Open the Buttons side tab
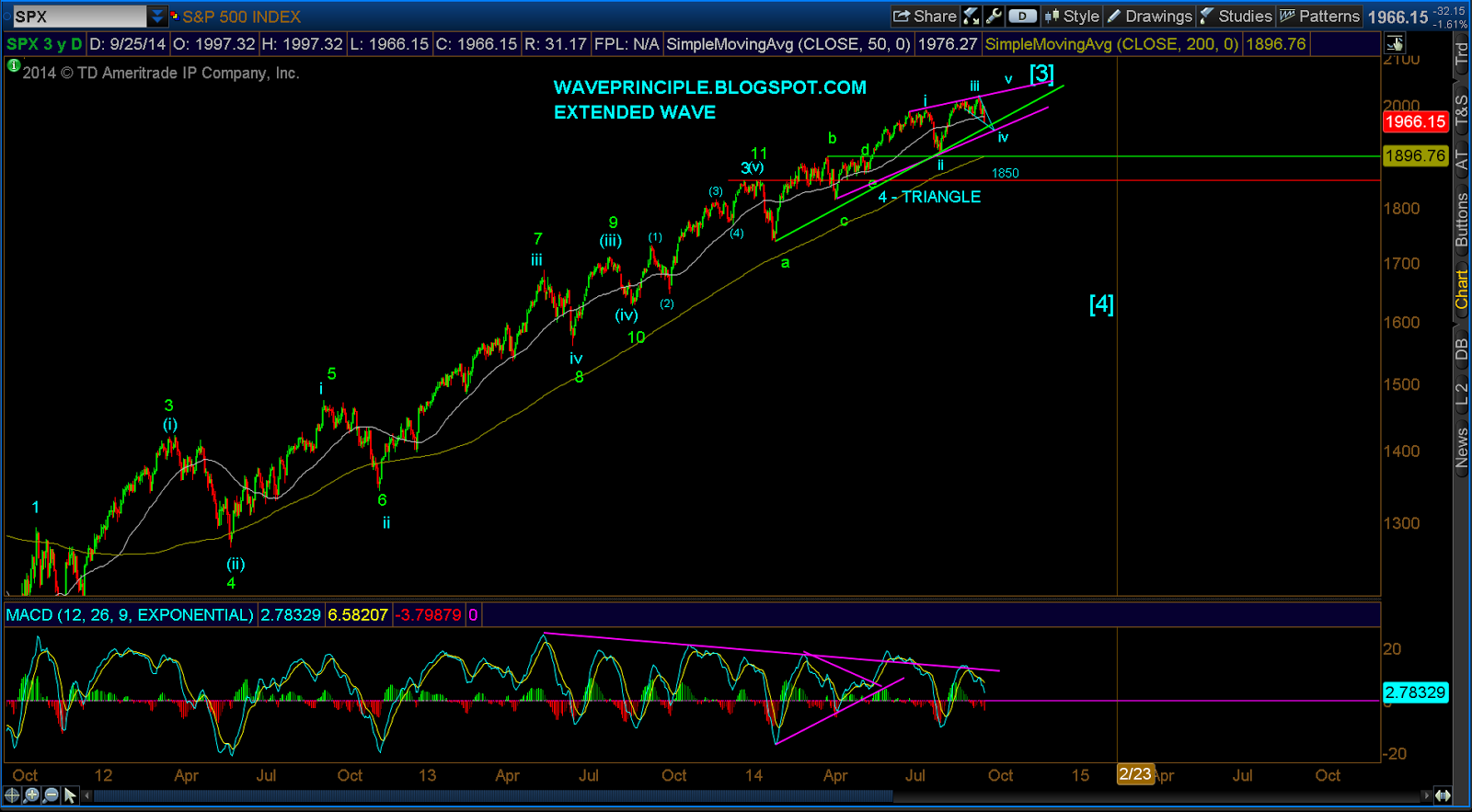Image resolution: width=1472 pixels, height=812 pixels. 1461,219
